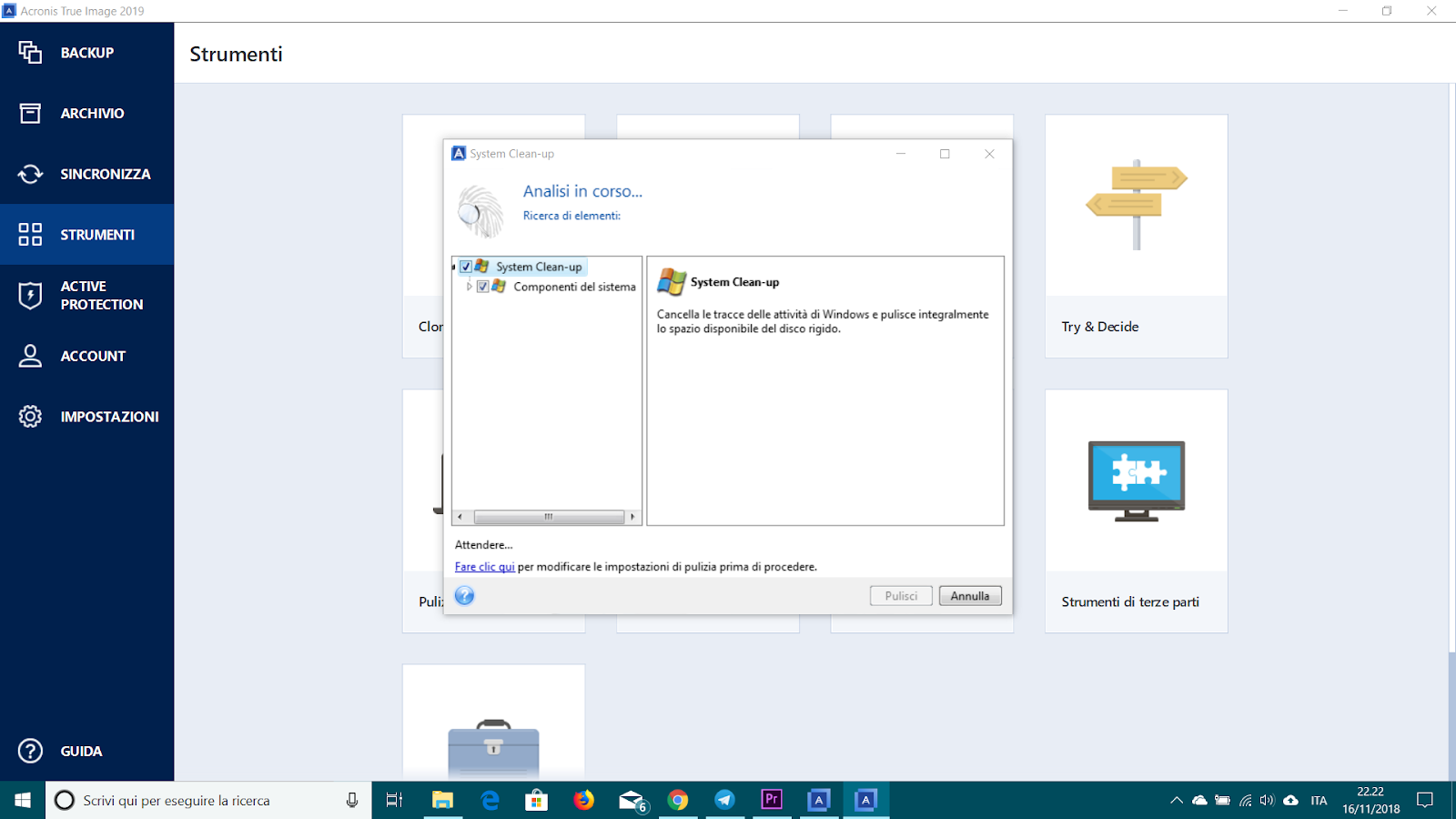Click the Windows search input field
This screenshot has height=819, width=1456.
point(209,800)
